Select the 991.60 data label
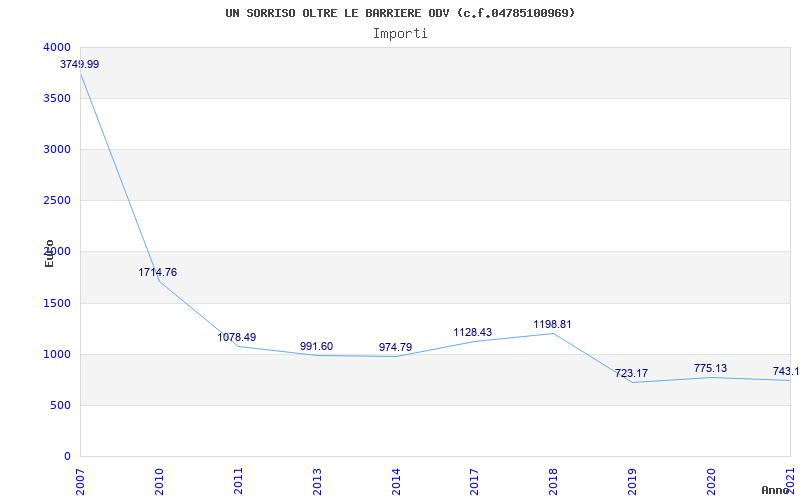The width and height of the screenshot is (800, 500). click(x=316, y=346)
